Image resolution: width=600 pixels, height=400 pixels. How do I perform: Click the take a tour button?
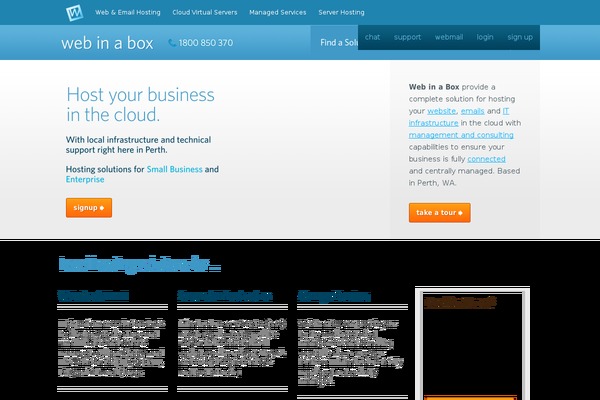[x=440, y=212]
